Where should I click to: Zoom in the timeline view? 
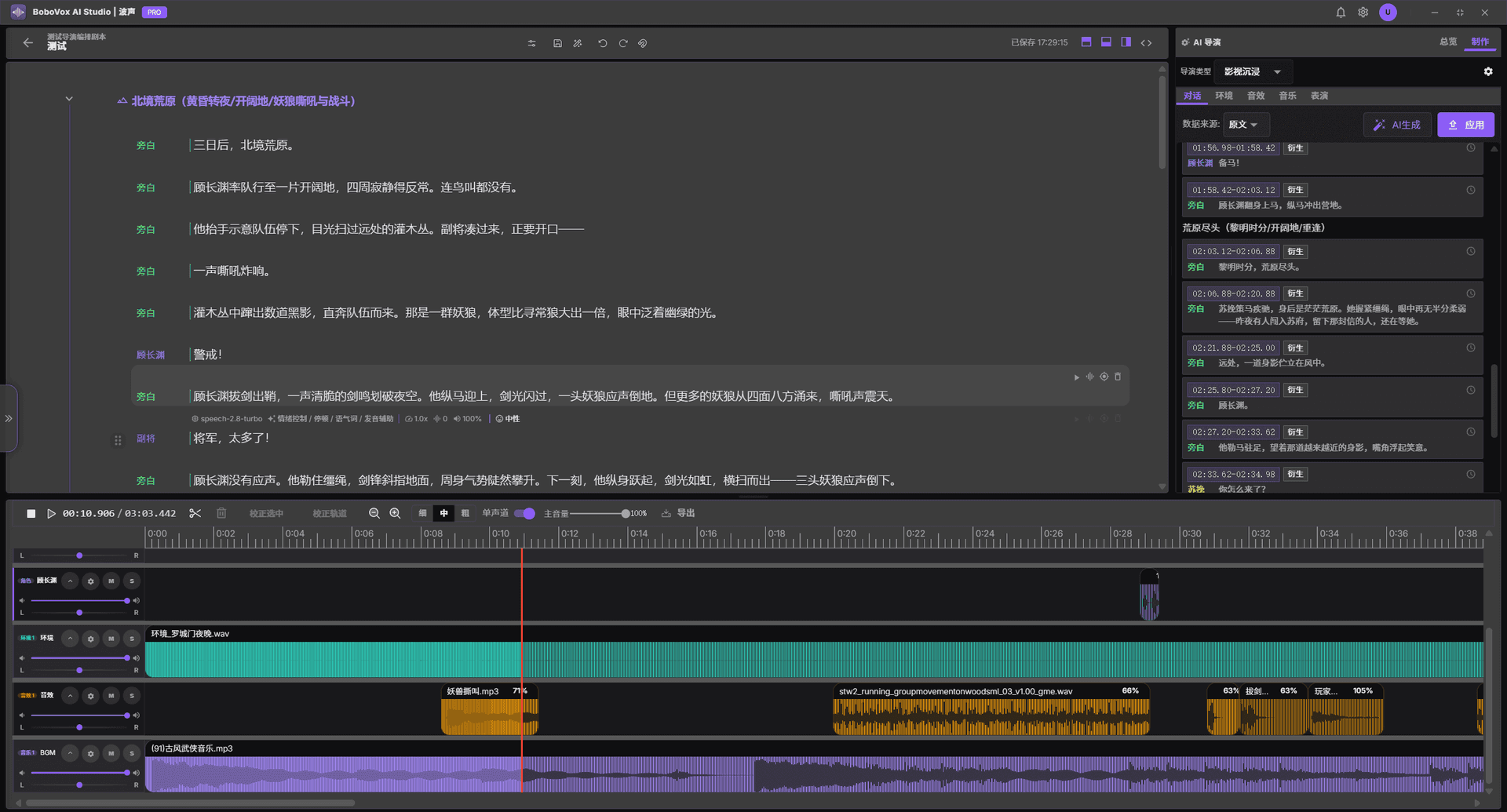pyautogui.click(x=396, y=513)
